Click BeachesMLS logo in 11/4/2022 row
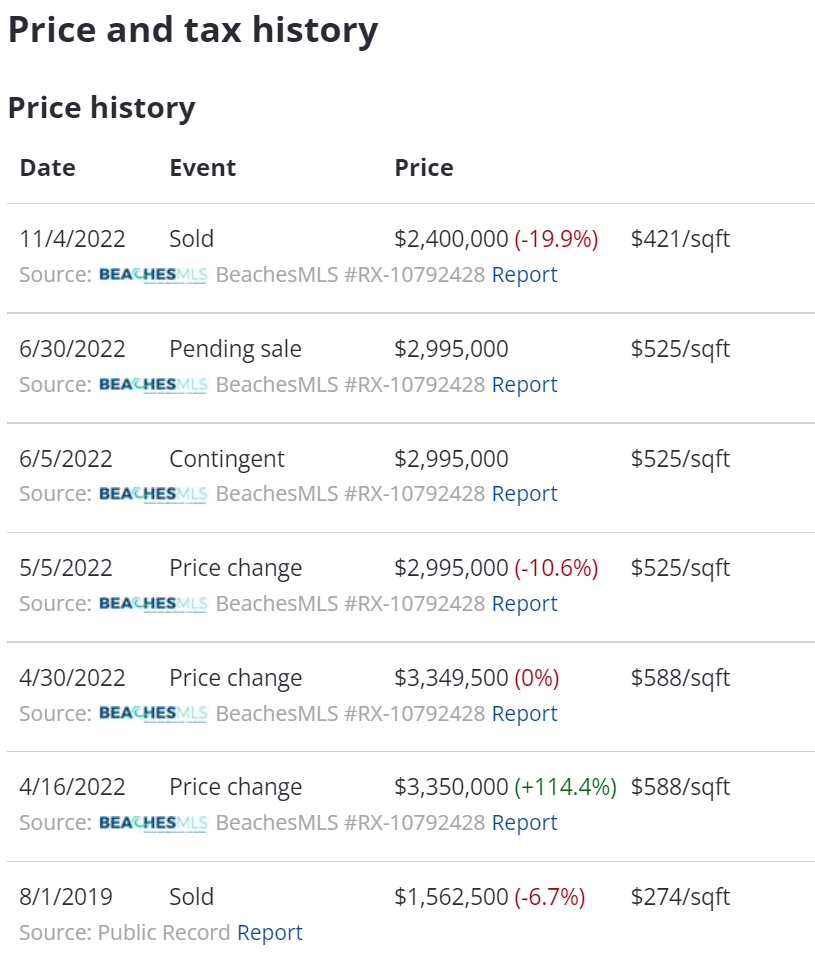 point(153,275)
